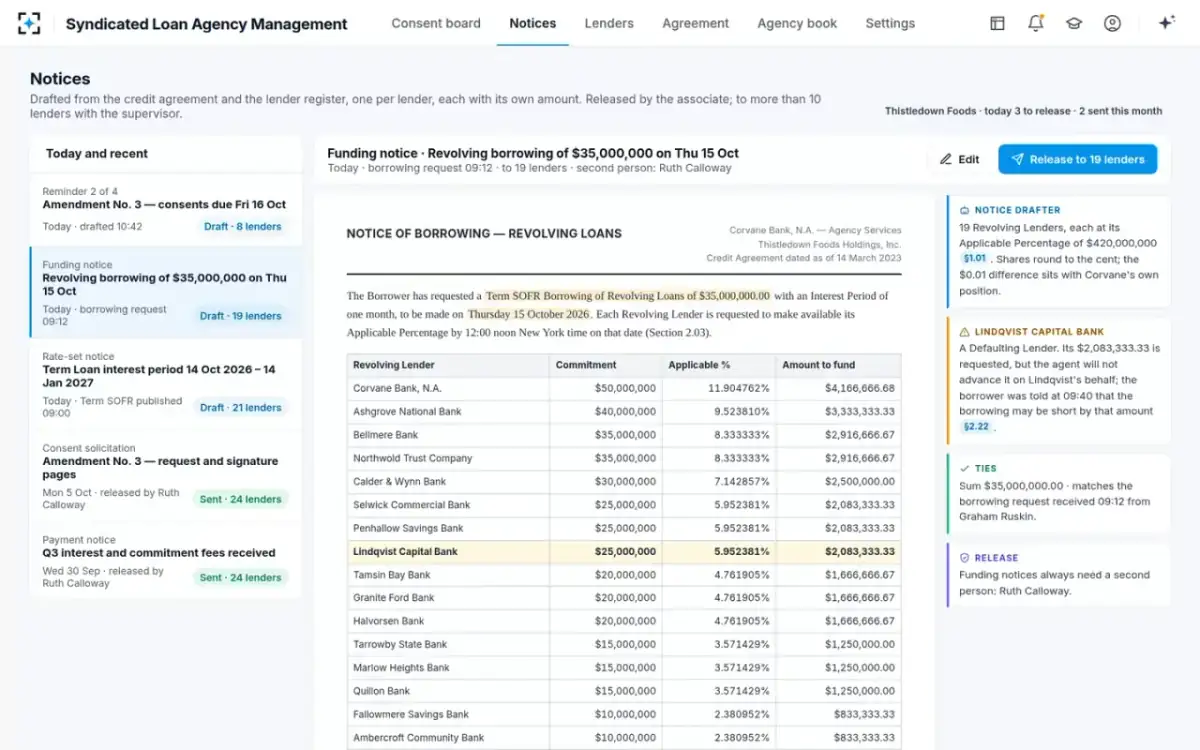Image resolution: width=1200 pixels, height=750 pixels.
Task: Click Release to 19 lenders
Action: (1077, 159)
